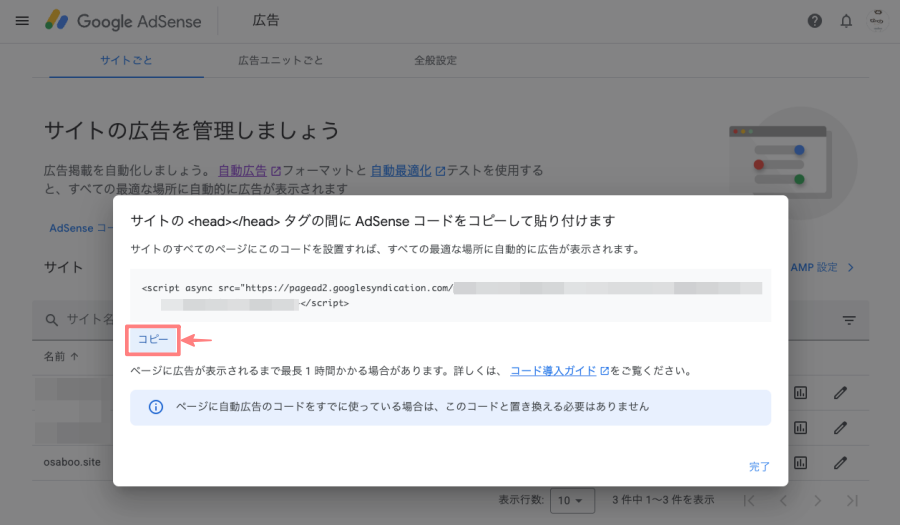Click the 3 件中 1〜3 件を表示 text

(x=663, y=500)
